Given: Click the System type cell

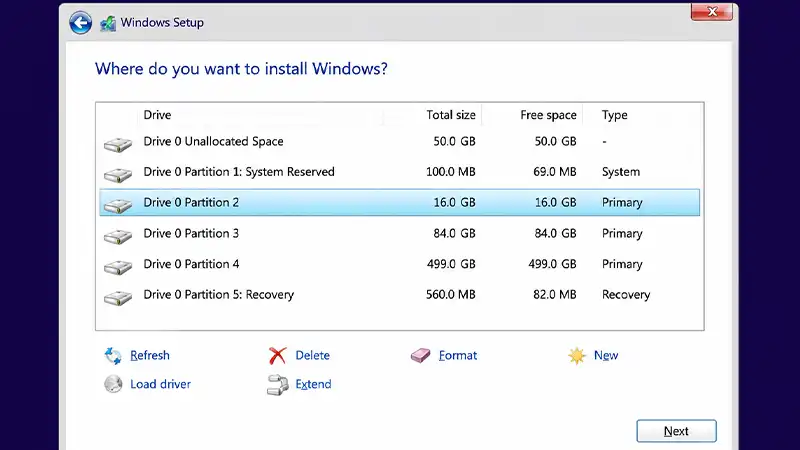Looking at the screenshot, I should 620,172.
